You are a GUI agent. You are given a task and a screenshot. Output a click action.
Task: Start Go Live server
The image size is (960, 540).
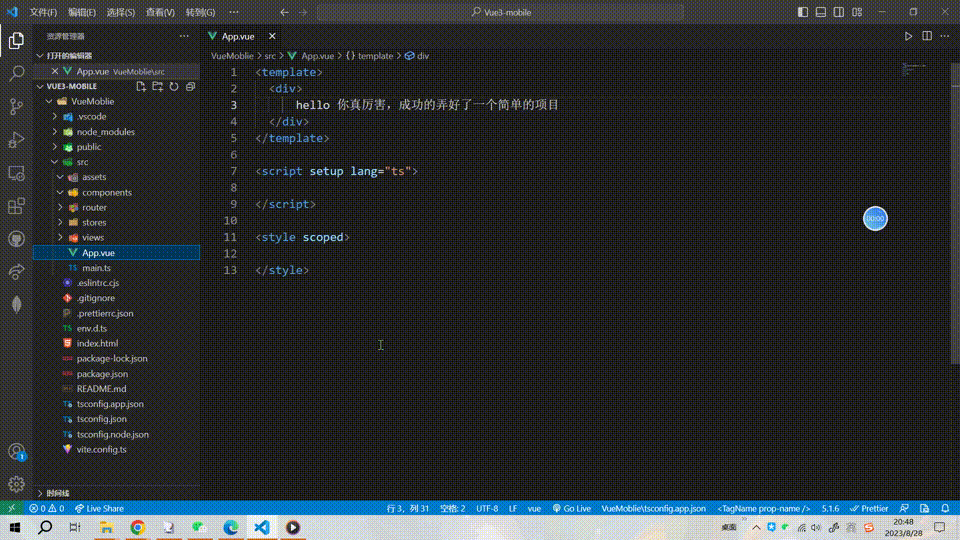tap(572, 508)
